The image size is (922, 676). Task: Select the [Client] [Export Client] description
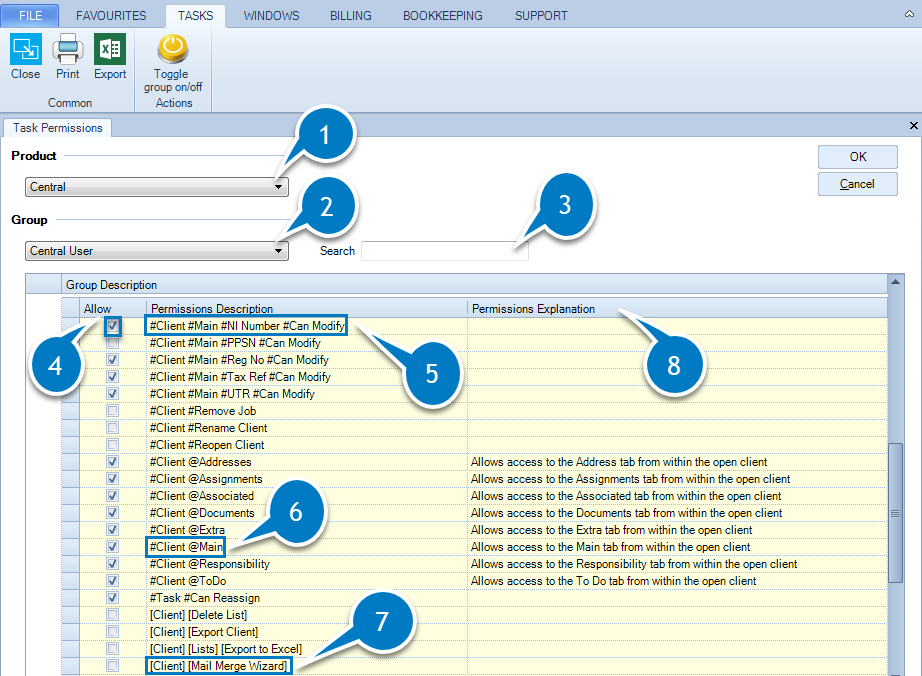tap(203, 632)
